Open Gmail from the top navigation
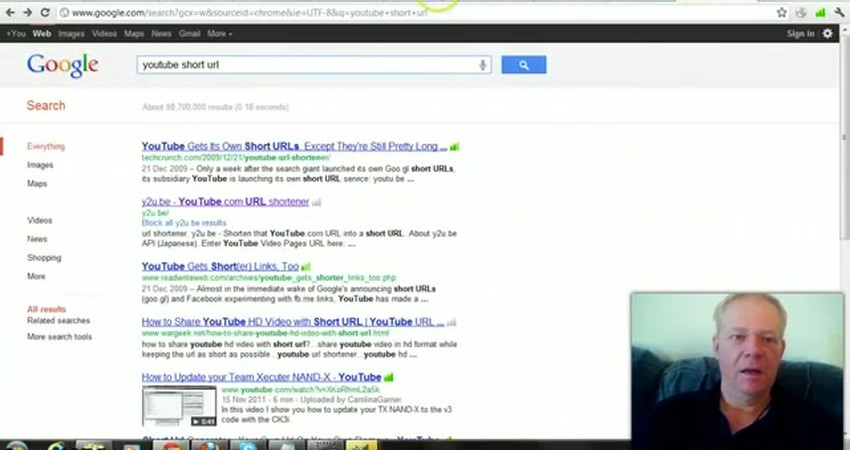Viewport: 850px width, 450px height. (x=189, y=34)
